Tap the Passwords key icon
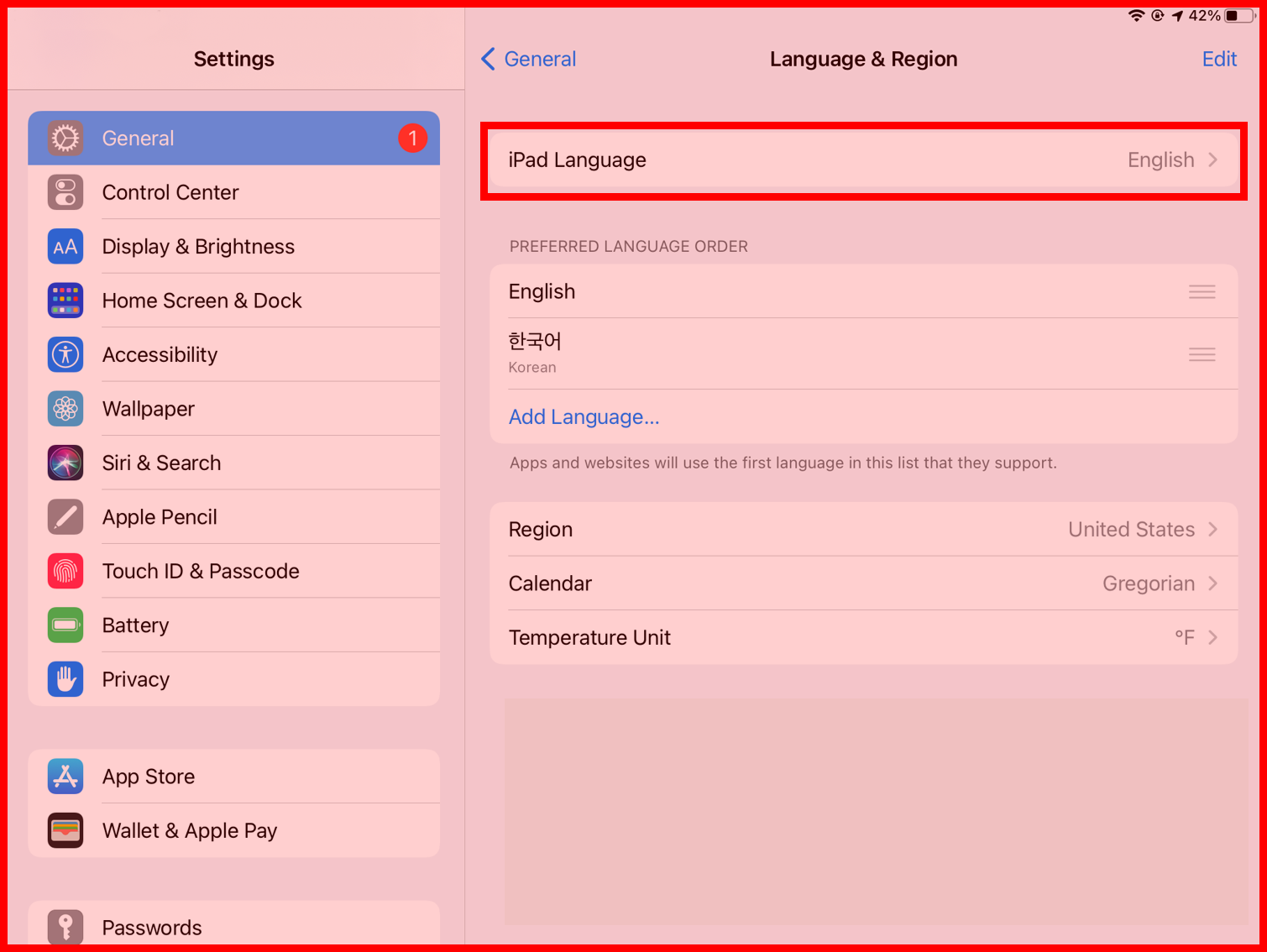 coord(65,928)
